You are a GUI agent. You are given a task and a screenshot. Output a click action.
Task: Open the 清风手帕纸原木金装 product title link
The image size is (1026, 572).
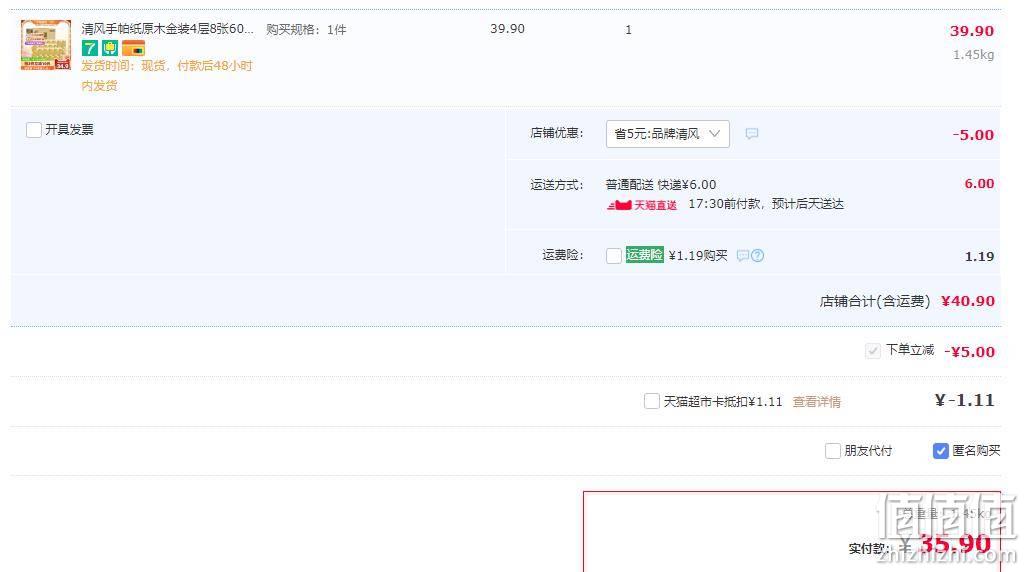[x=168, y=29]
